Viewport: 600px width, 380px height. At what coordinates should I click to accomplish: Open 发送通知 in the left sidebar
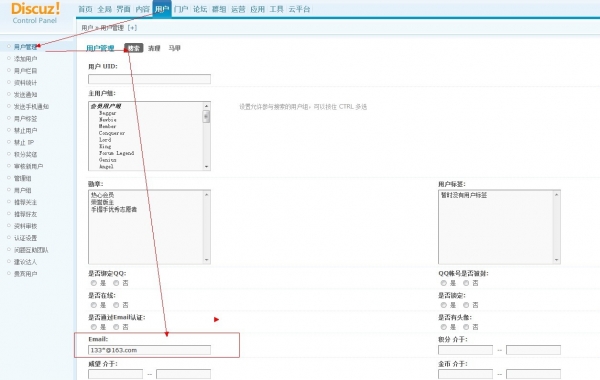[x=25, y=95]
